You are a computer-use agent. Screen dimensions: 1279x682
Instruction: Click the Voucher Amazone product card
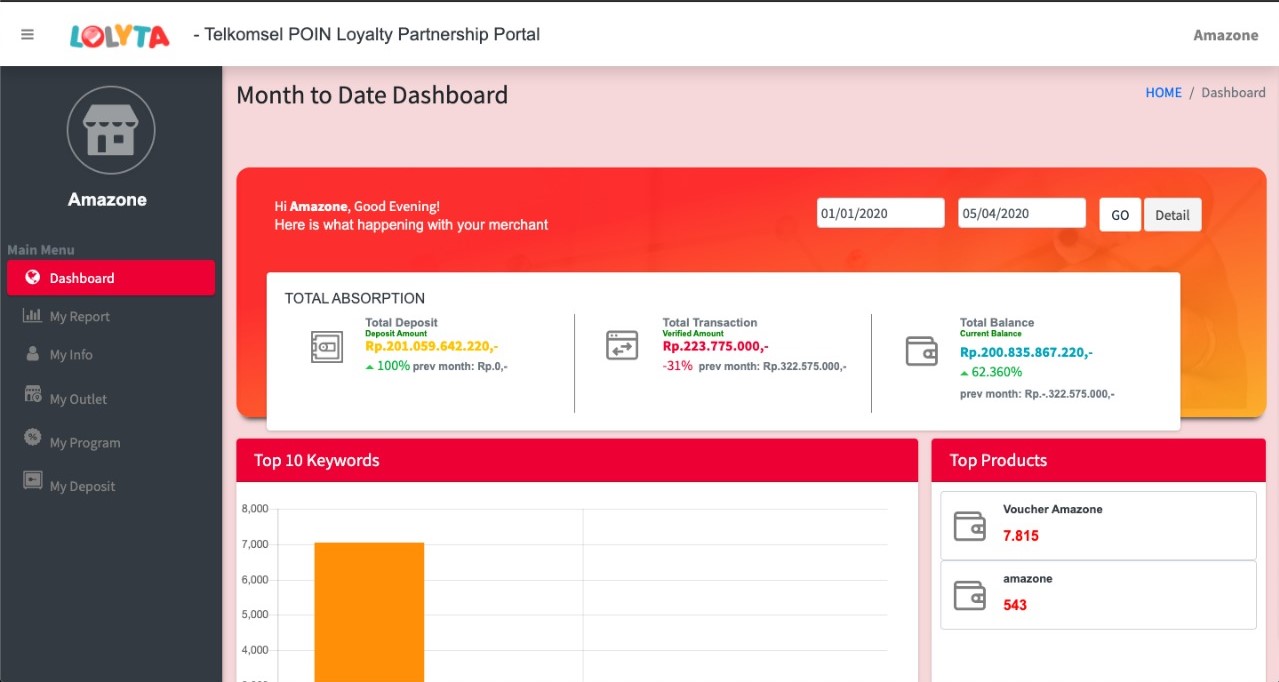1098,525
